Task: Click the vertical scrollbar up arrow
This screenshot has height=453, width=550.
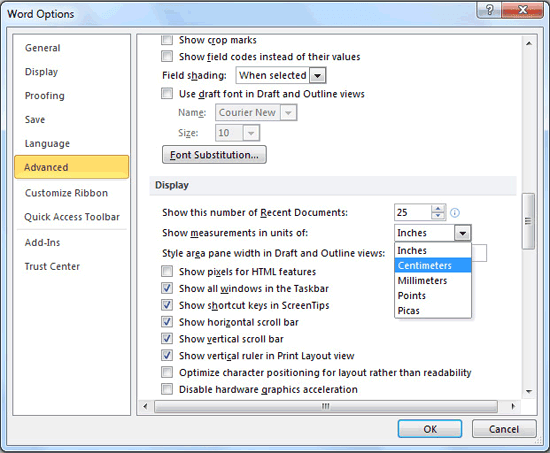Action: pos(529,44)
